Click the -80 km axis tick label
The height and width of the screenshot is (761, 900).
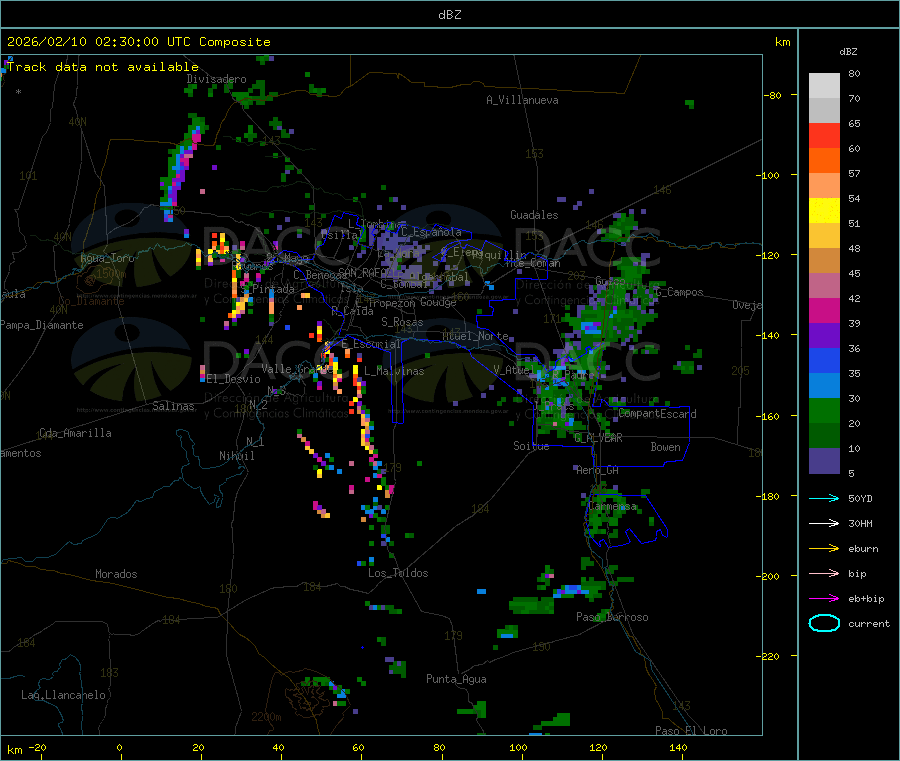coord(773,95)
